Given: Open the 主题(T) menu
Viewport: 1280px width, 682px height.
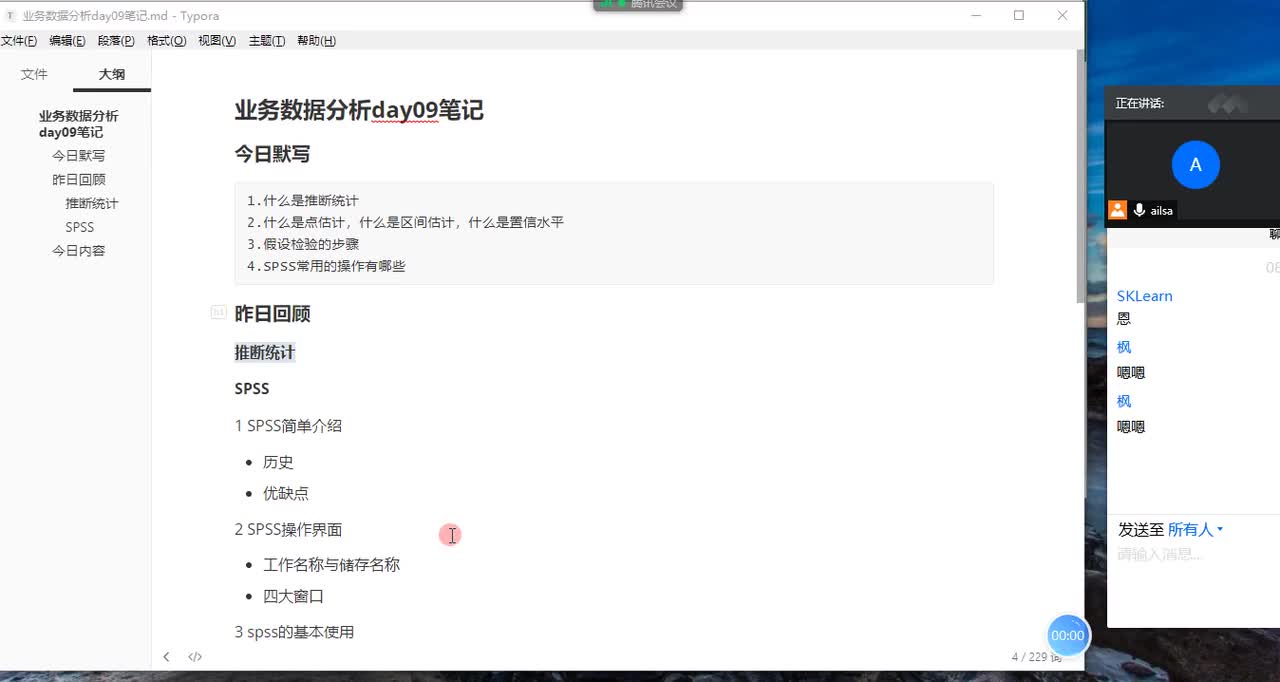Looking at the screenshot, I should pos(267,41).
